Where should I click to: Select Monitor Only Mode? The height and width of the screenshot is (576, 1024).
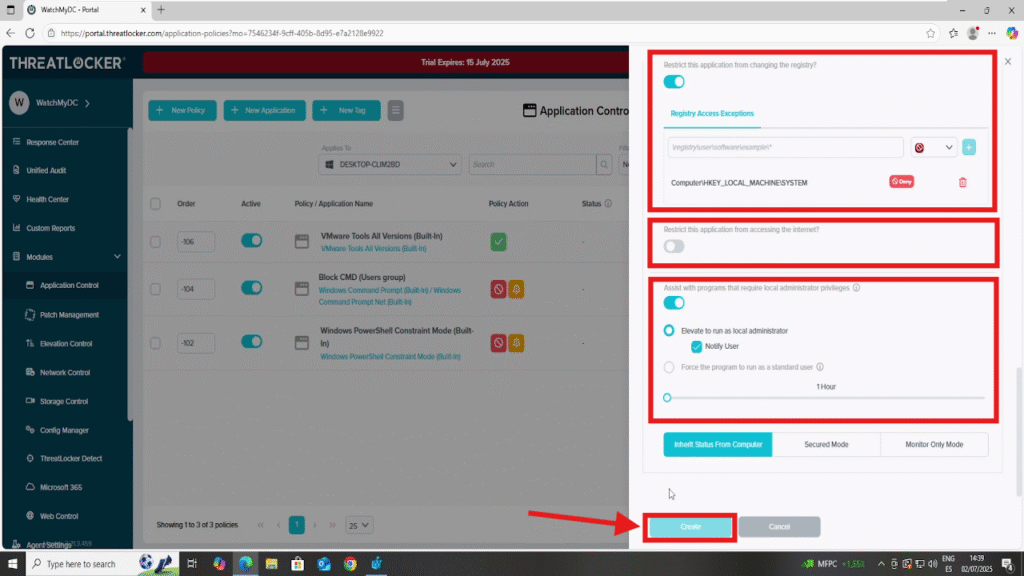934,445
